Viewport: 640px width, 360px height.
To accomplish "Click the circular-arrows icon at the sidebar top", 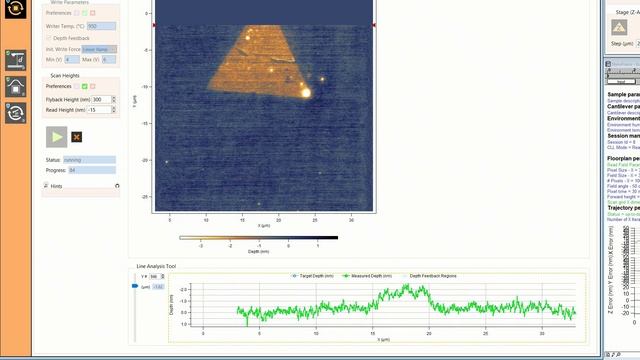I will pos(16,8).
